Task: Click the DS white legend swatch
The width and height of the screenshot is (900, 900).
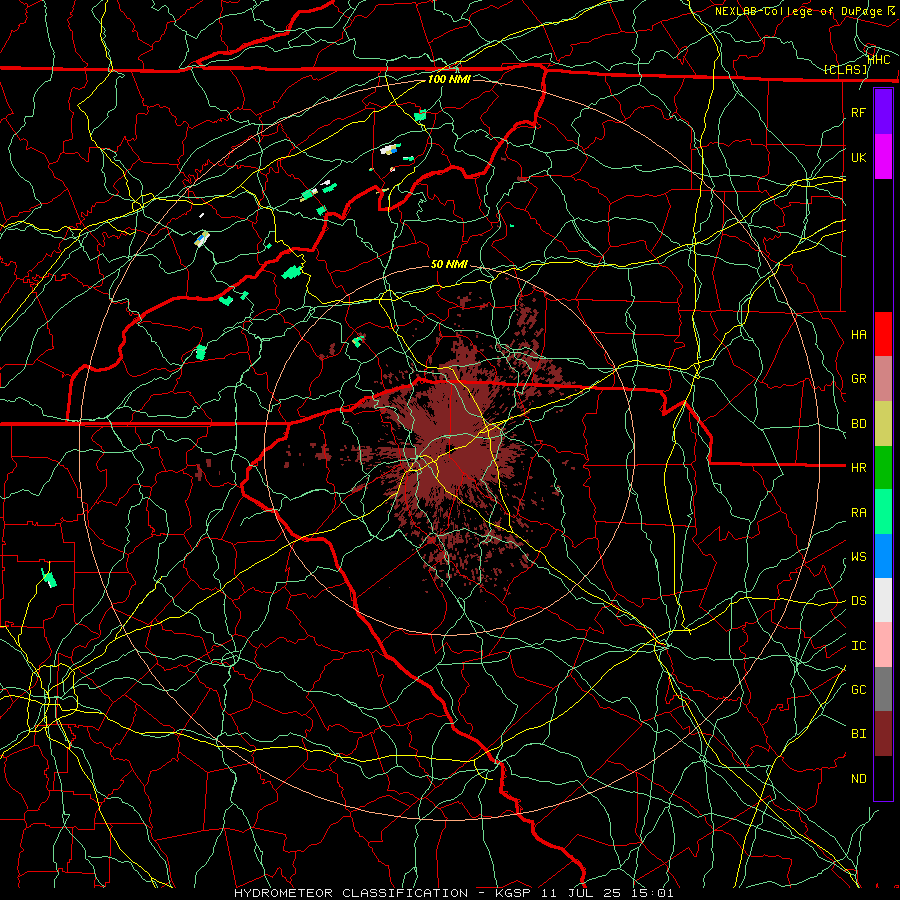Action: 883,600
